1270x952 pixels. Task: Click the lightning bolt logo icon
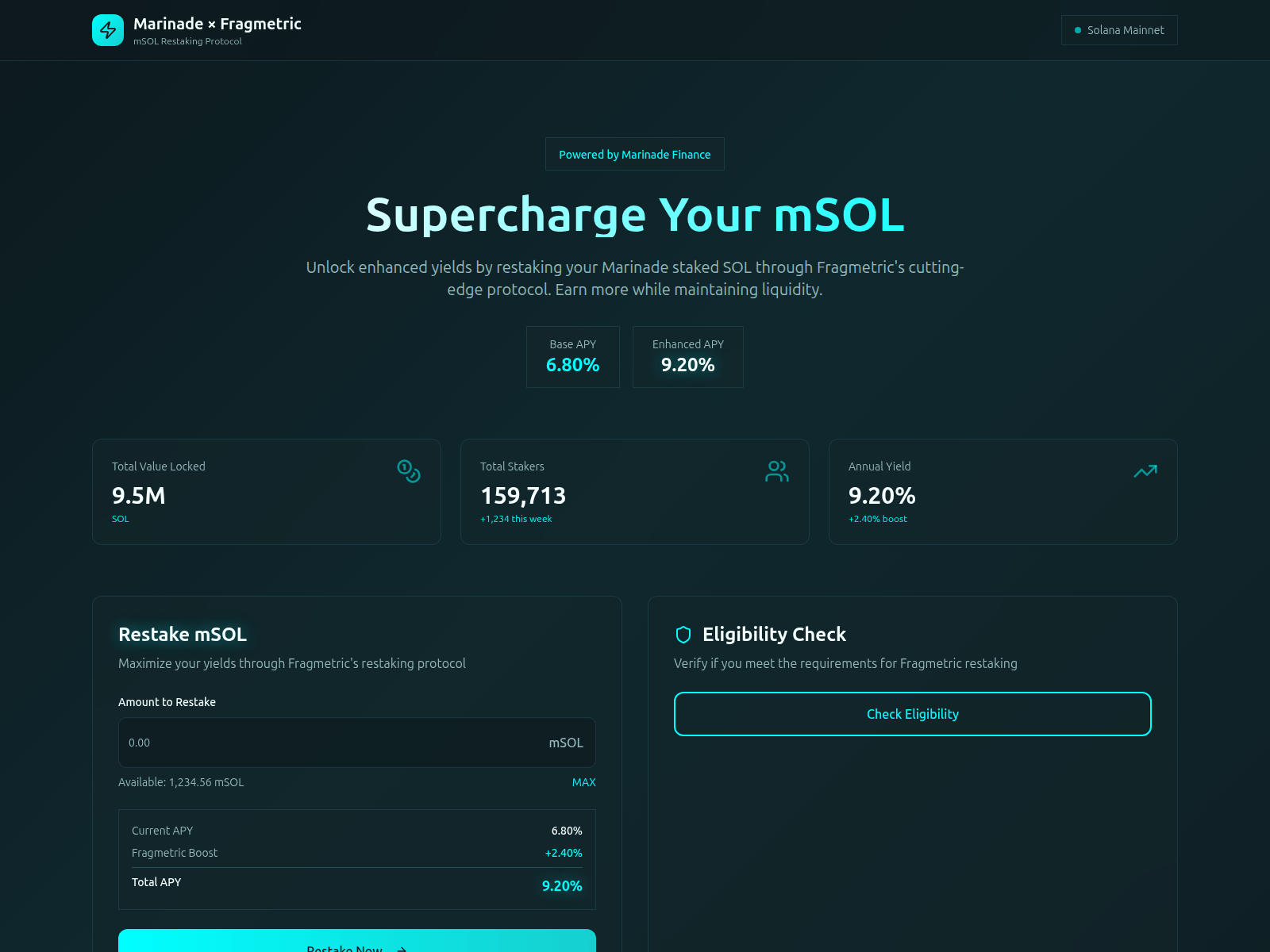[108, 30]
